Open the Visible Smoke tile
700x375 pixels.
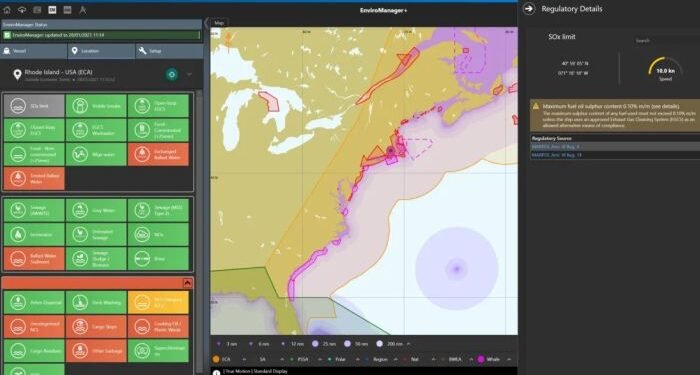point(96,106)
